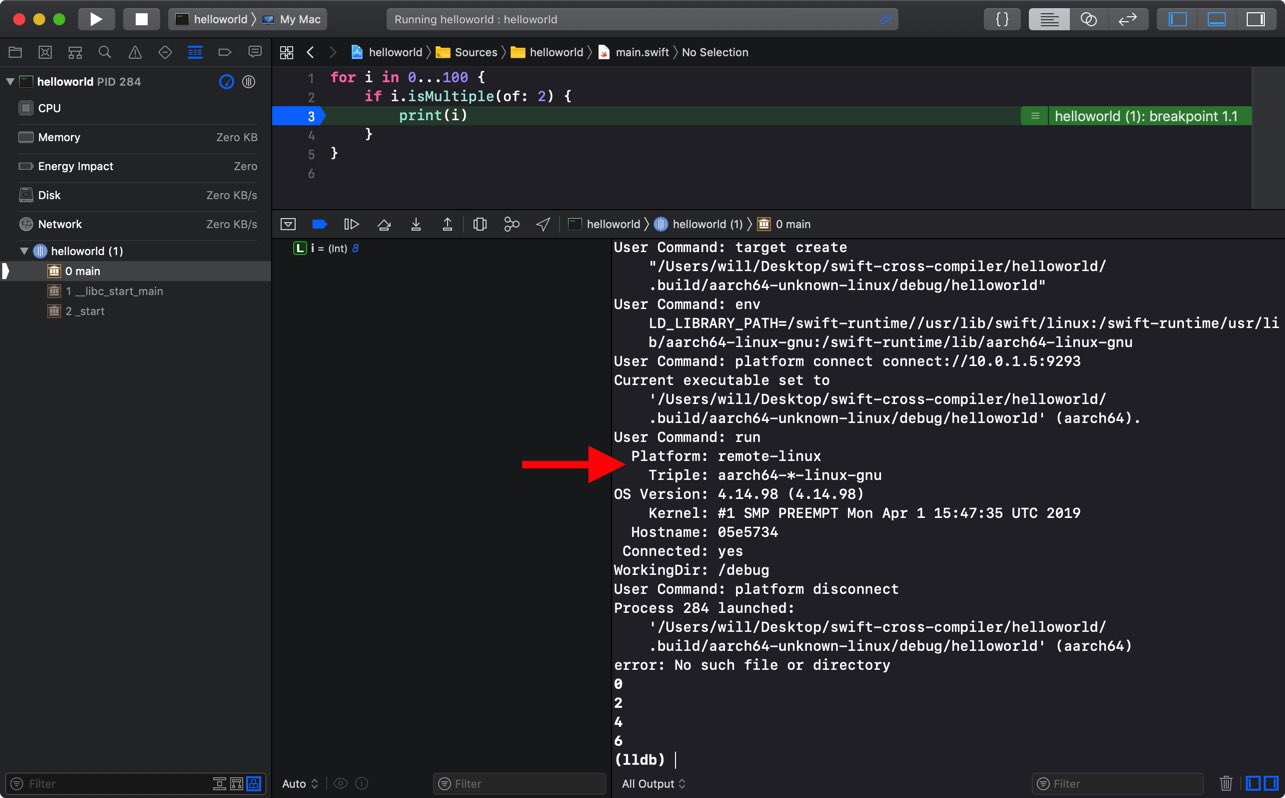Click the Step Over debug icon

click(x=384, y=224)
